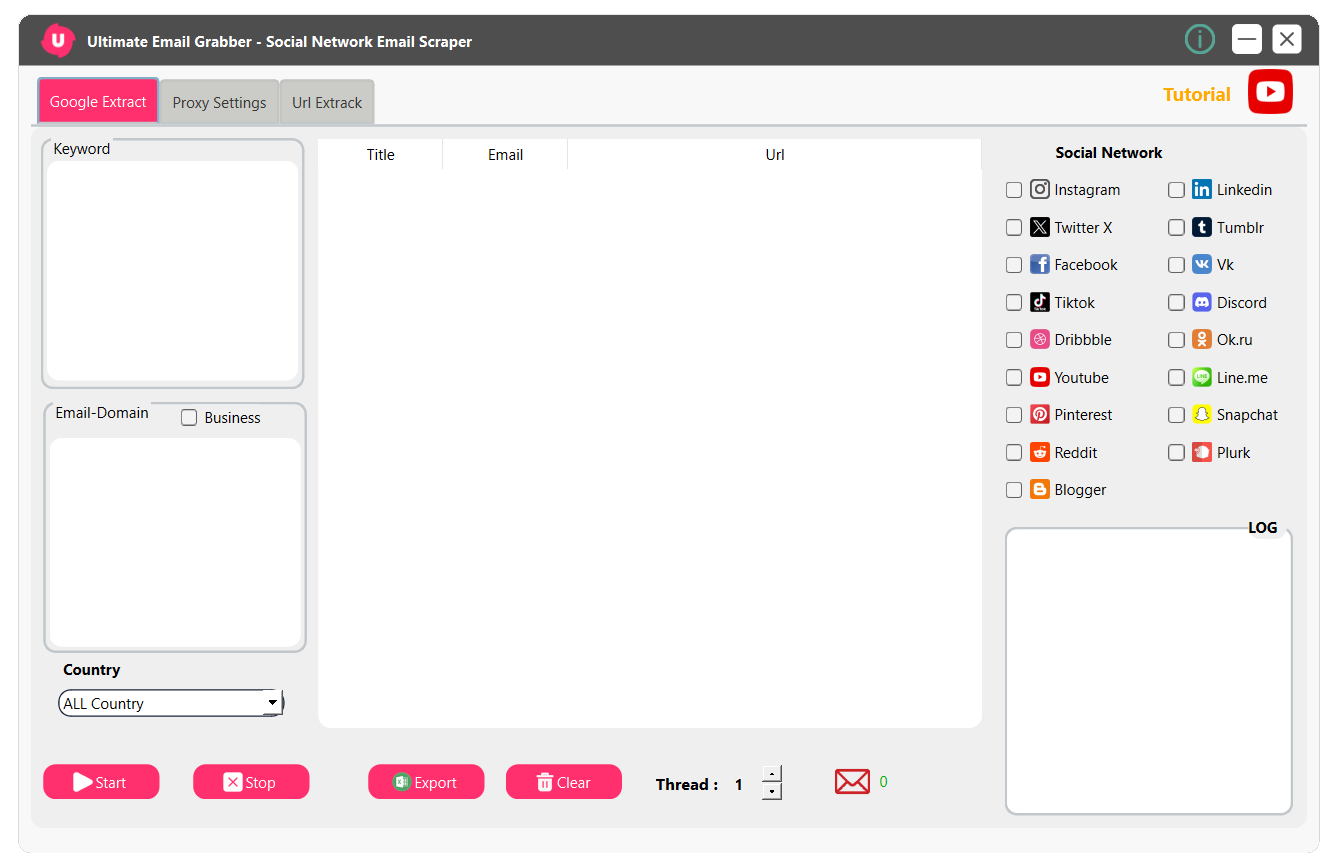Check the Discord checkbox
The height and width of the screenshot is (865, 1337).
1176,302
